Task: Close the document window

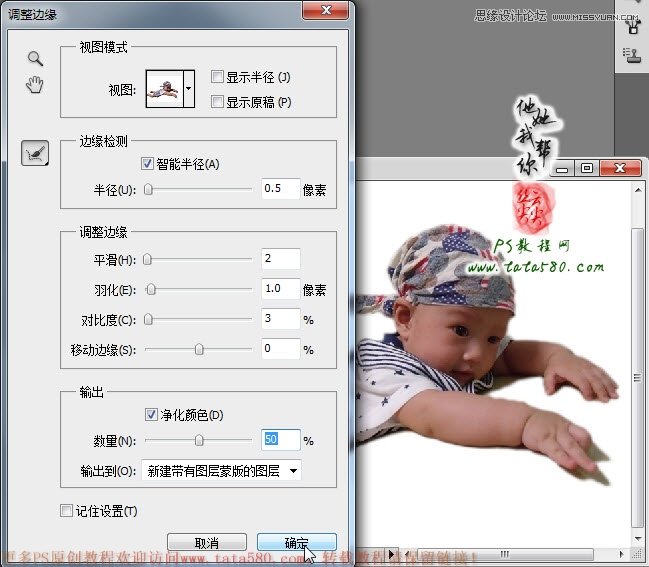Action: pyautogui.click(x=620, y=168)
